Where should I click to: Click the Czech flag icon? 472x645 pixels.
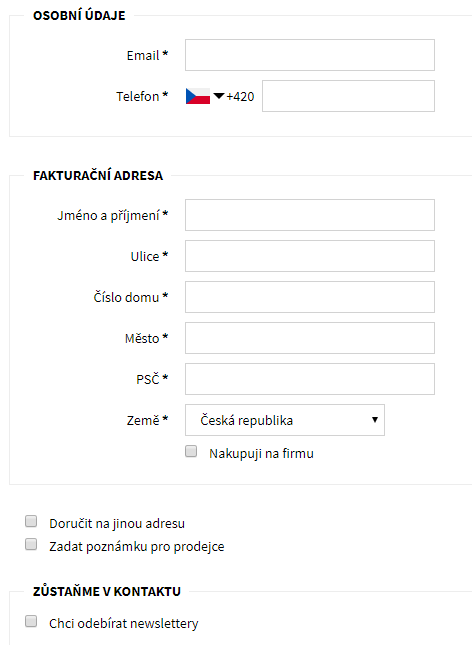pos(198,96)
